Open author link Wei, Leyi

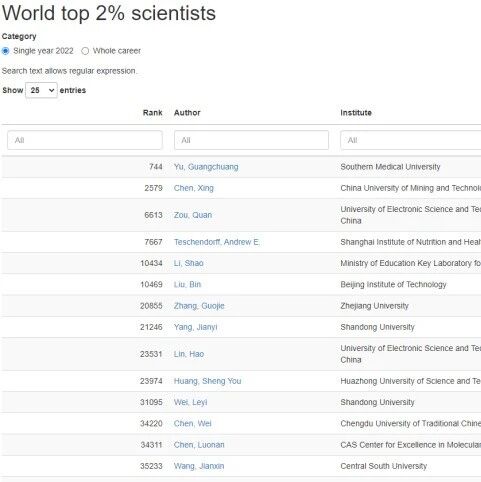tap(190, 402)
